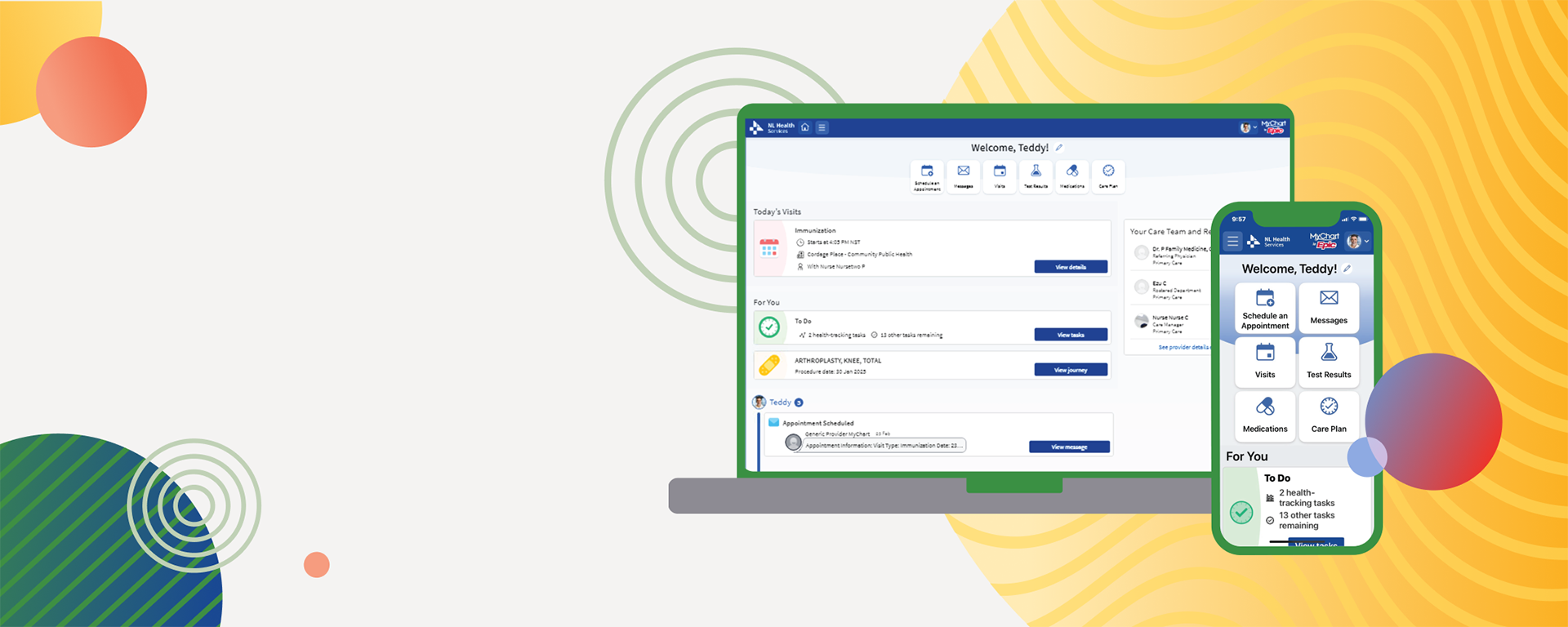Click See provider details link
This screenshot has height=627, width=1568.
coord(1183,348)
